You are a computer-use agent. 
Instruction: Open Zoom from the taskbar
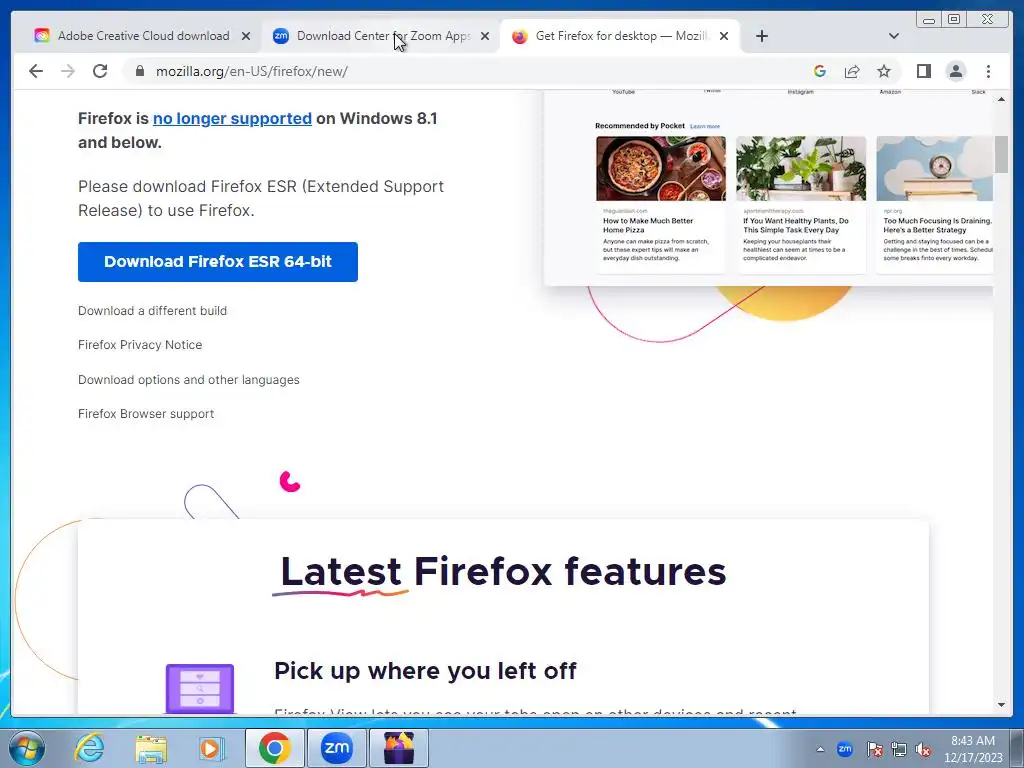[x=336, y=748]
